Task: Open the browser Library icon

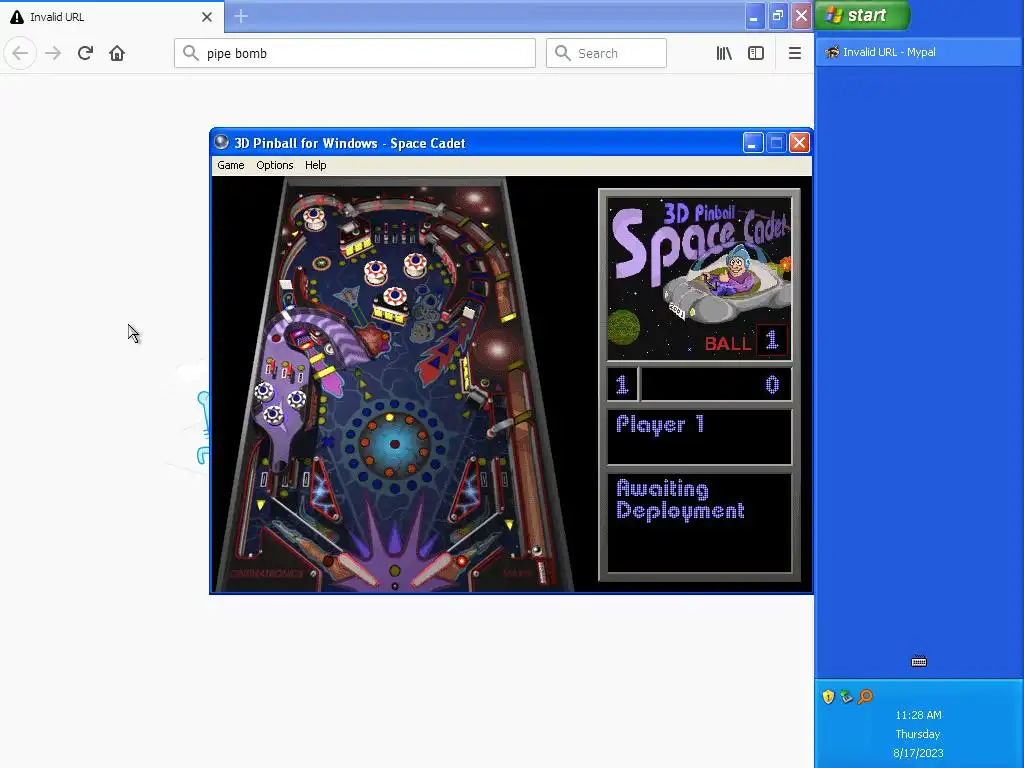Action: click(x=724, y=54)
